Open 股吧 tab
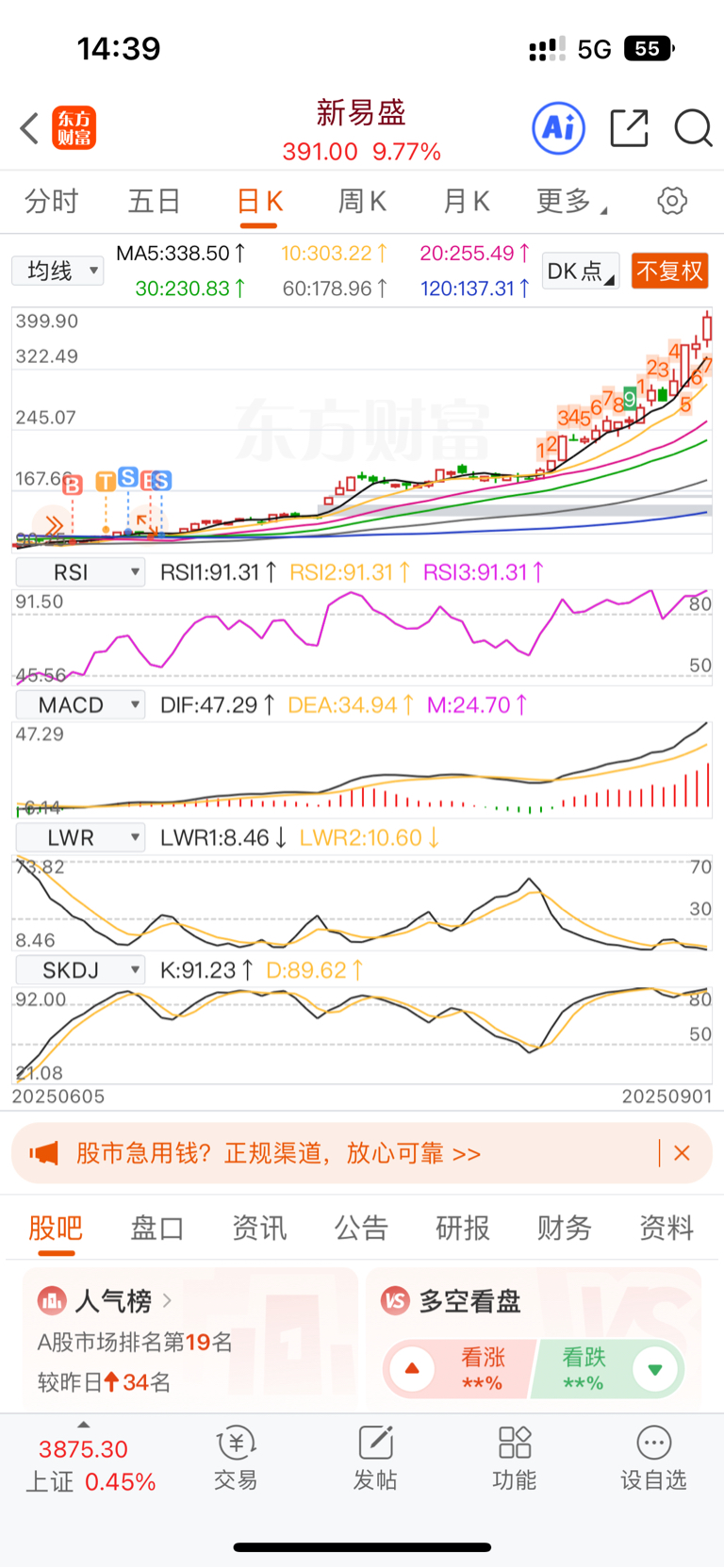This screenshot has width=724, height=1568. coord(56,1228)
